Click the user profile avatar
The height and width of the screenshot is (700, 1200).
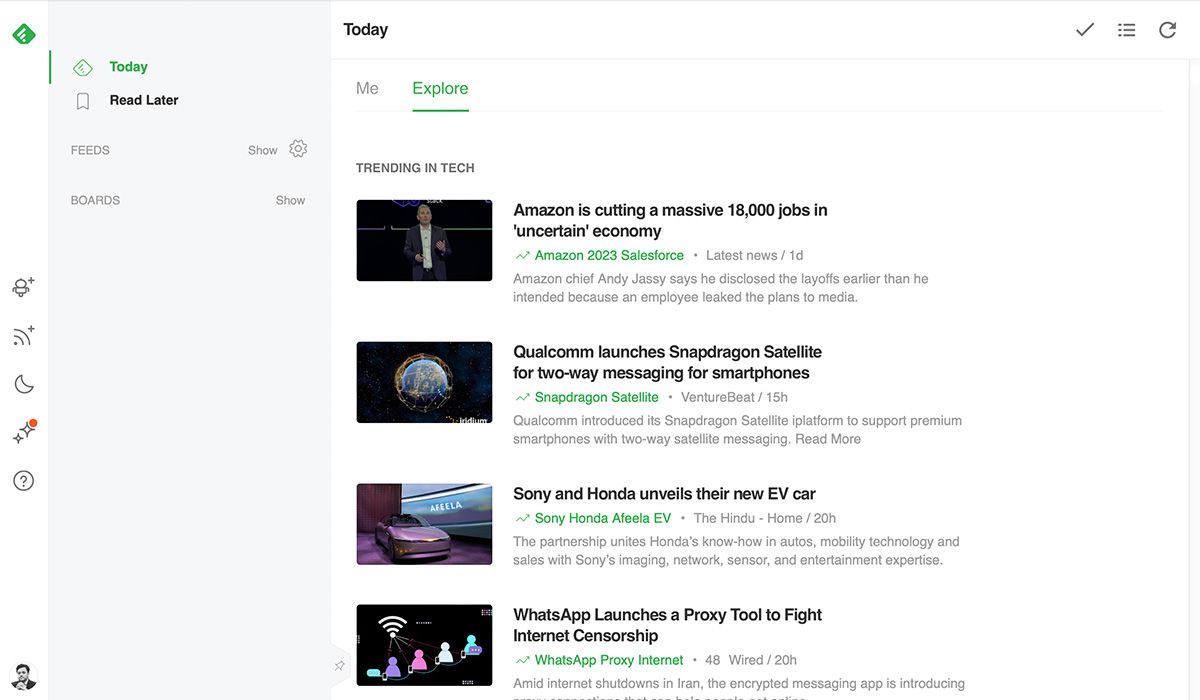tap(24, 676)
